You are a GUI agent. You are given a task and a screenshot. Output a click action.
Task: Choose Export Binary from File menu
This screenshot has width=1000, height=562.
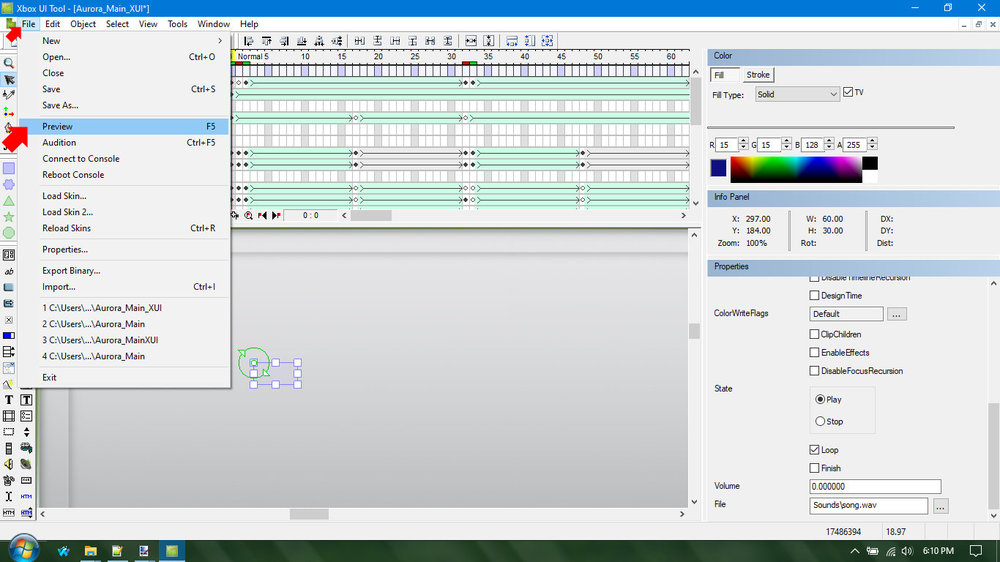point(124,270)
